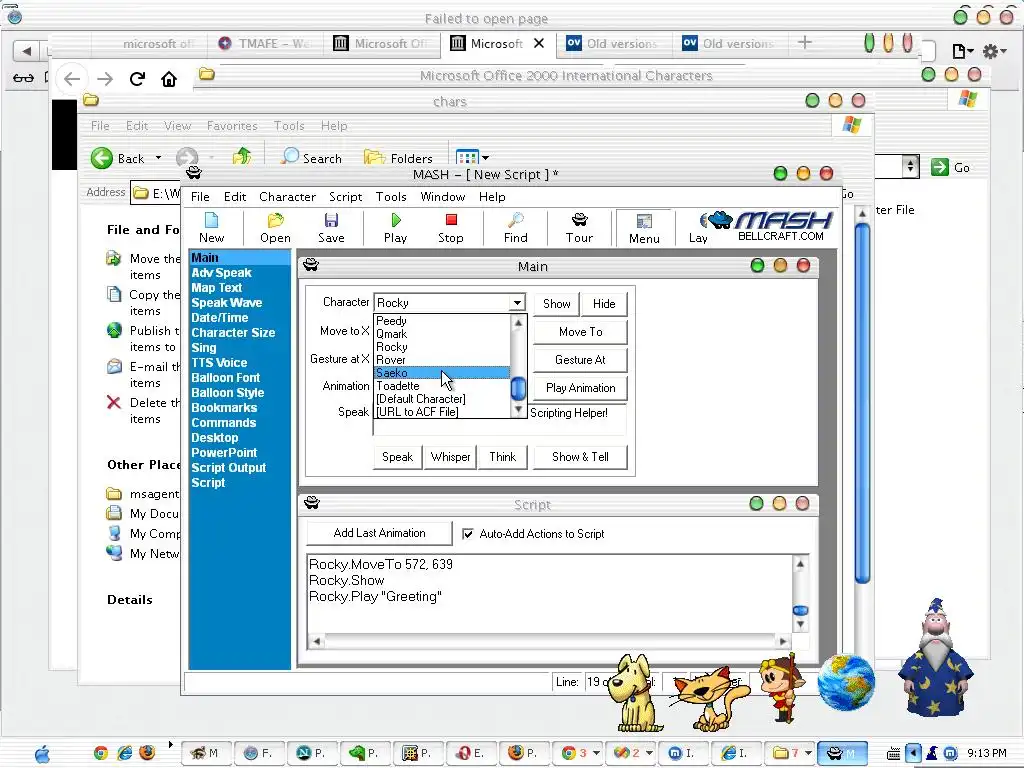The width and height of the screenshot is (1024, 768).
Task: Open the Views dropdown in explorer toolbar
Action: coord(472,157)
